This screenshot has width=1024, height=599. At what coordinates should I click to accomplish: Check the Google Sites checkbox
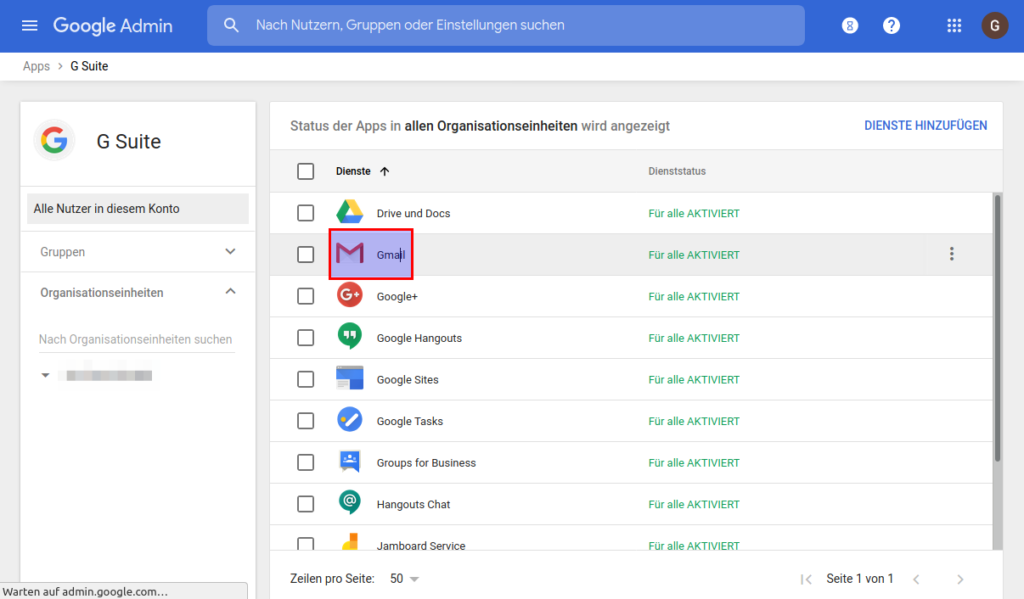[306, 380]
